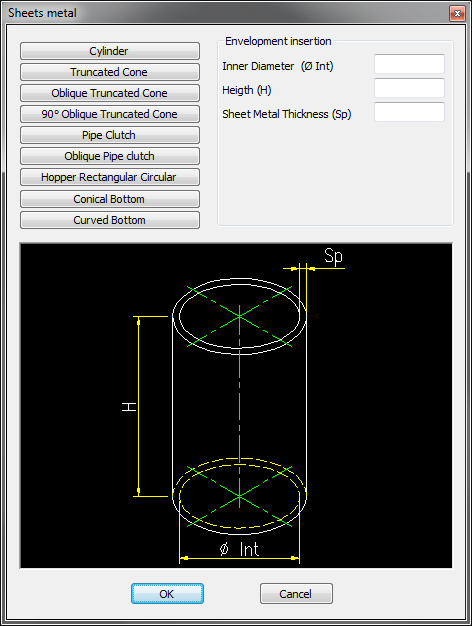Click the H height dimension in the preview
This screenshot has width=472, height=626.
coord(129,407)
